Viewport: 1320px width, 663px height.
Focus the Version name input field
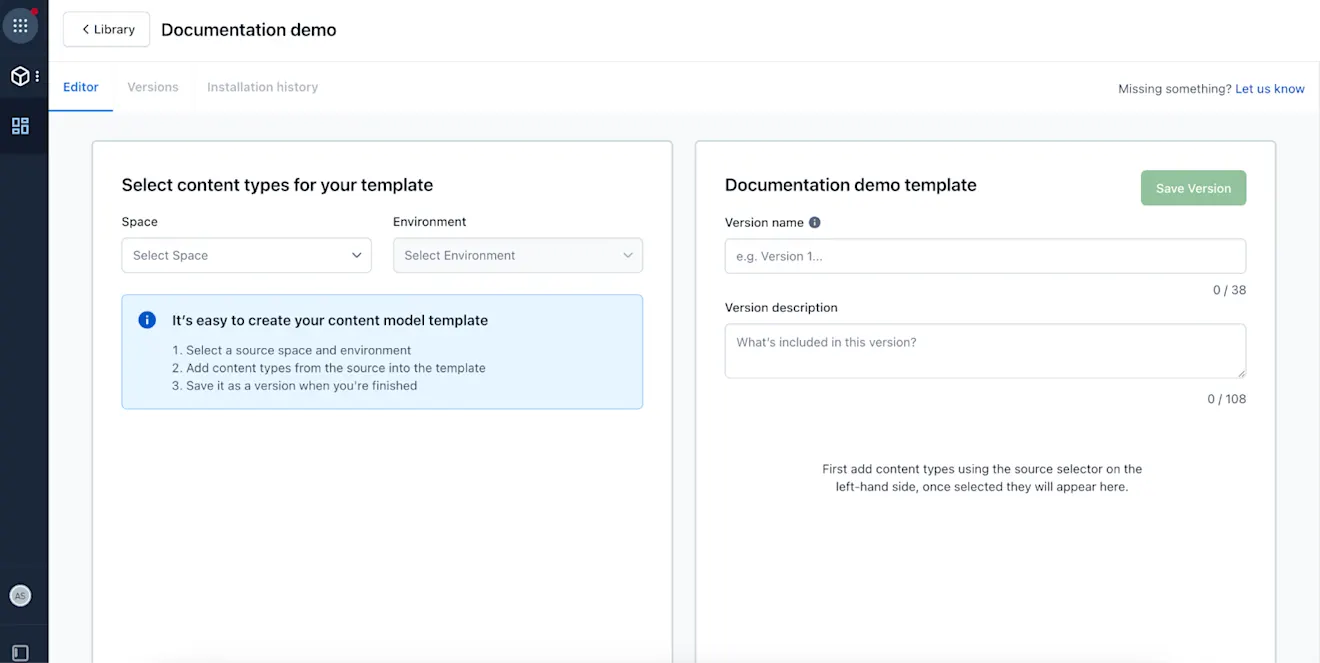[985, 256]
